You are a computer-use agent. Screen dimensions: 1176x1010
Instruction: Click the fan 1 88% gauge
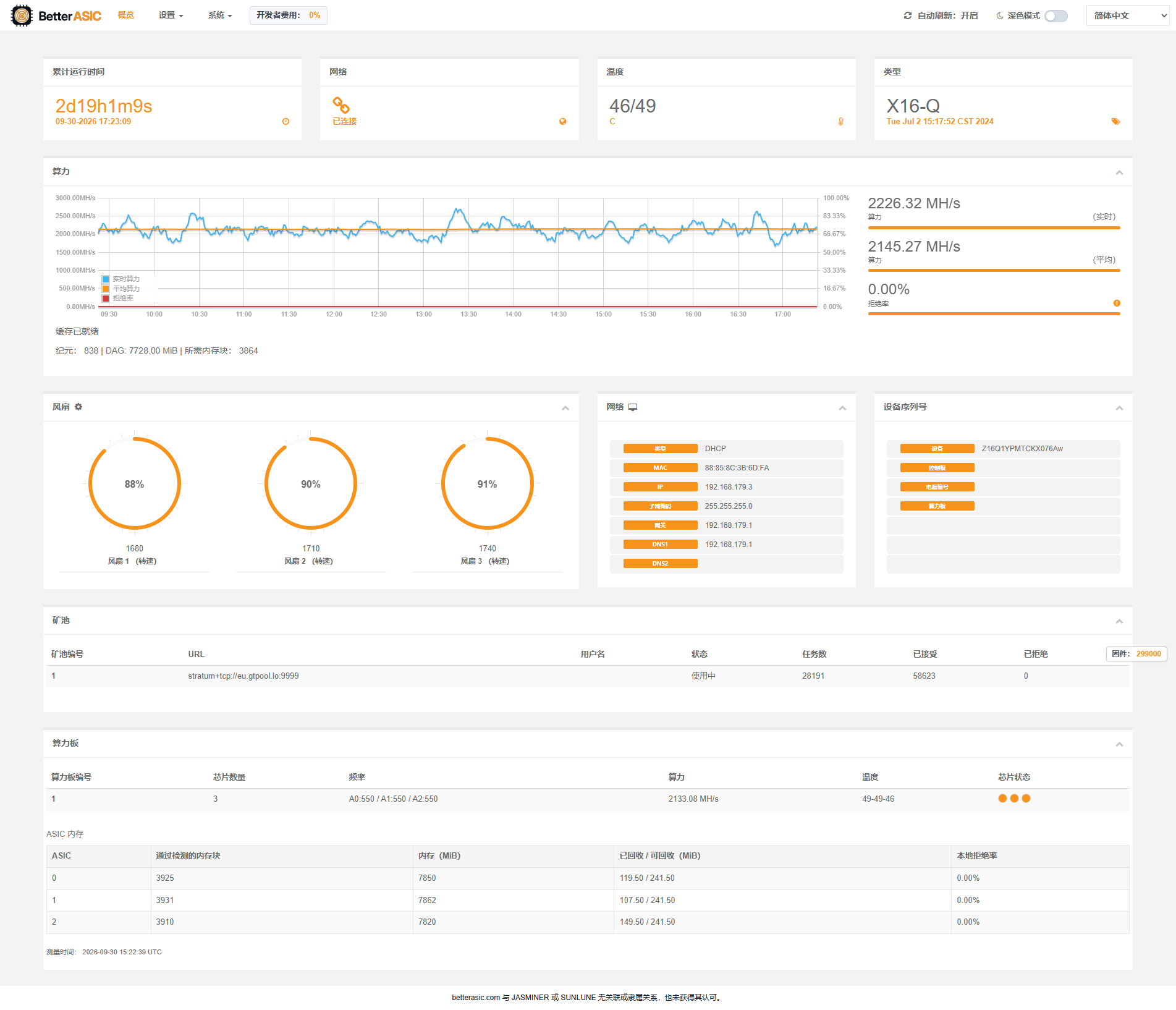pos(134,483)
